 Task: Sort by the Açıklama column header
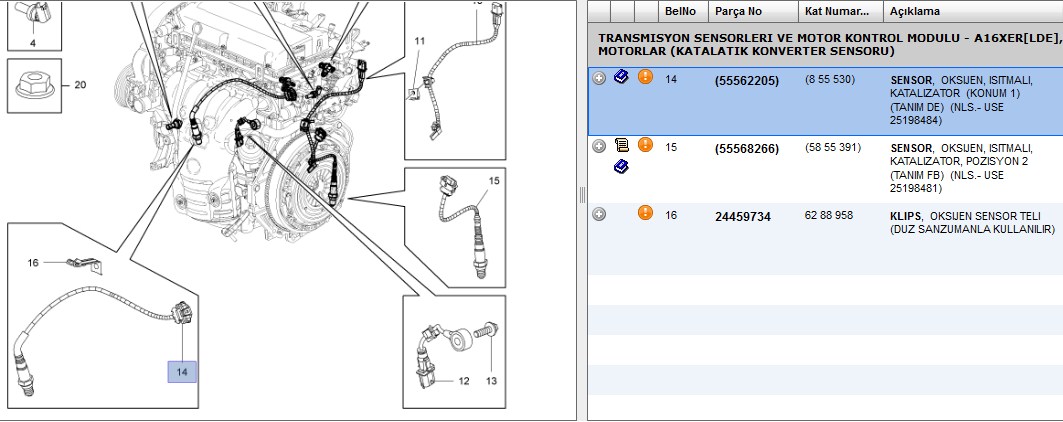tap(973, 12)
